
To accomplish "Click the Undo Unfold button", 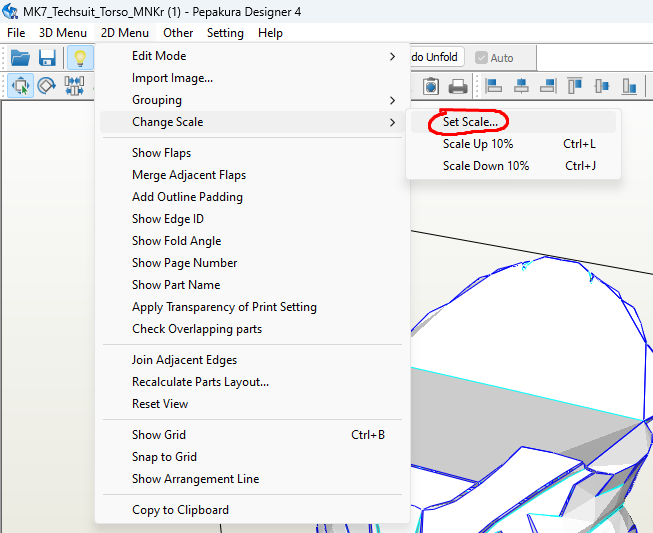I will (437, 57).
